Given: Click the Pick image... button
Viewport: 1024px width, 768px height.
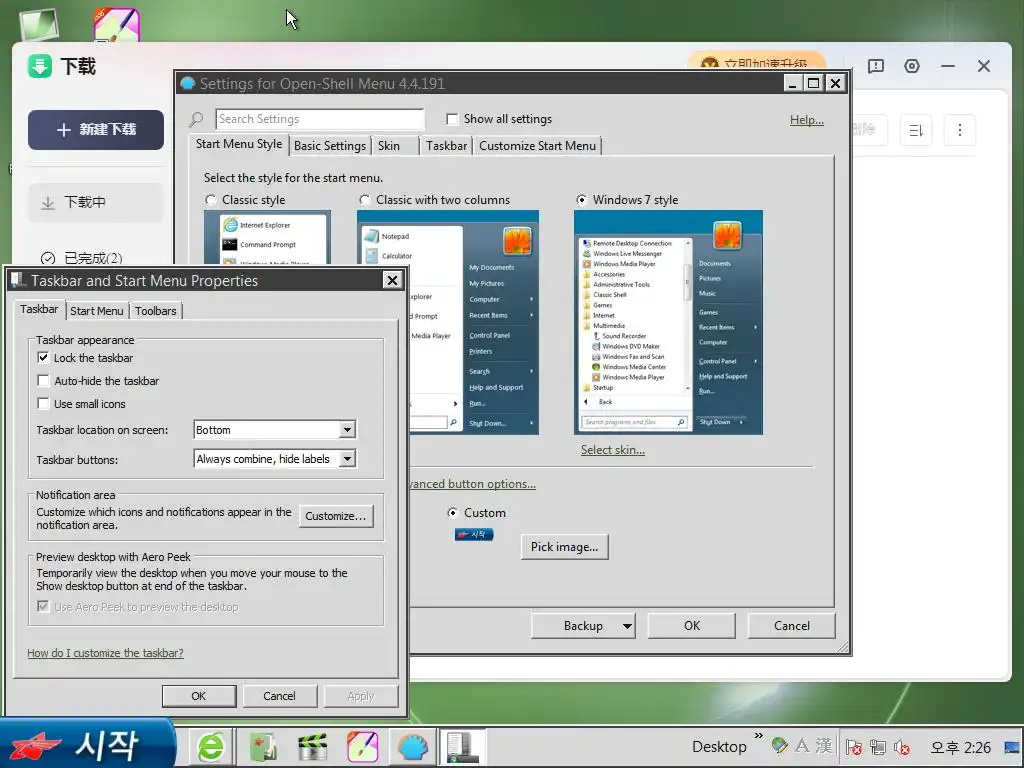Looking at the screenshot, I should [564, 547].
